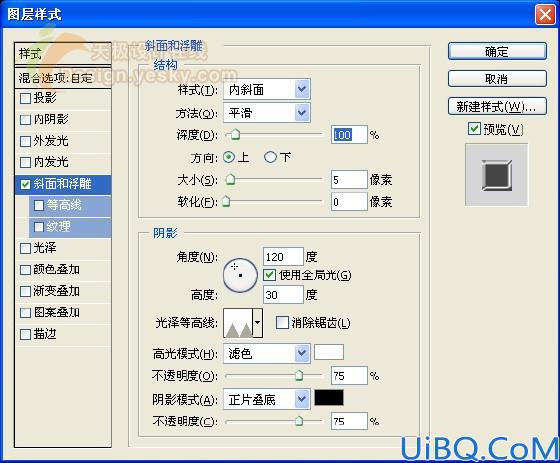
Task: Open the 方法 technique dropdown (平滑)
Action: (x=267, y=113)
